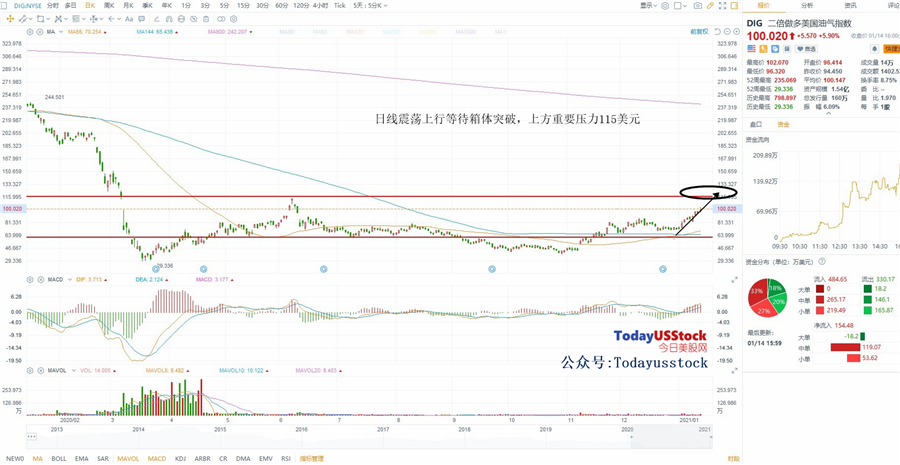The height and width of the screenshot is (465, 900).
Task: Toggle the ARBR indicator
Action: coord(202,459)
